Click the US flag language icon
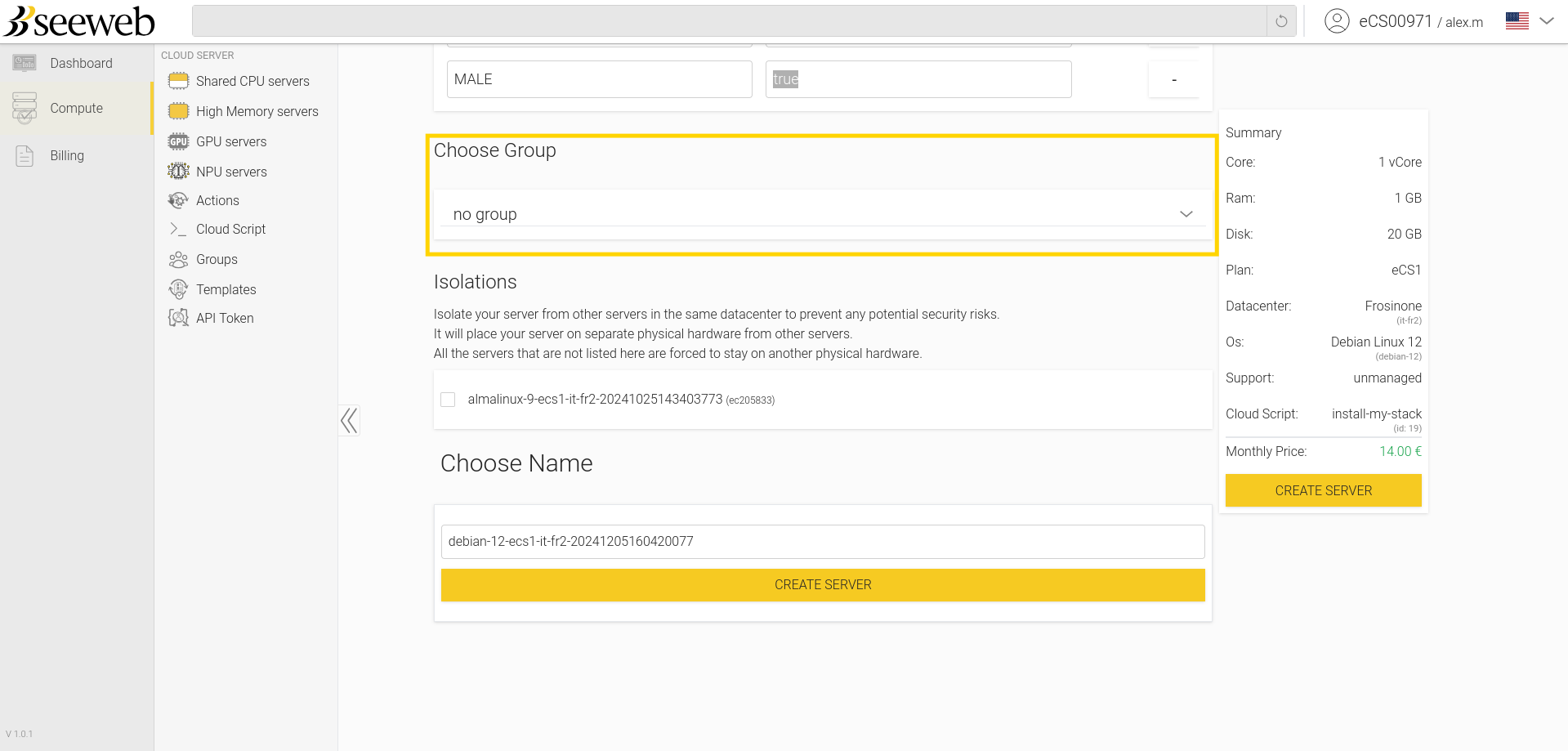The width and height of the screenshot is (1568, 751). tap(1517, 21)
